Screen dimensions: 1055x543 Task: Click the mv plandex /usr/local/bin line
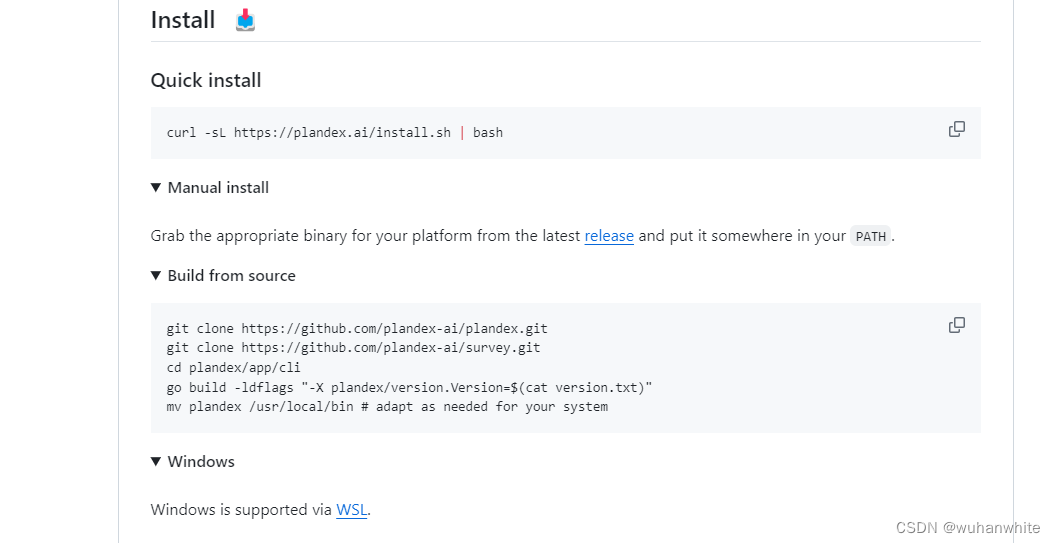pos(388,406)
